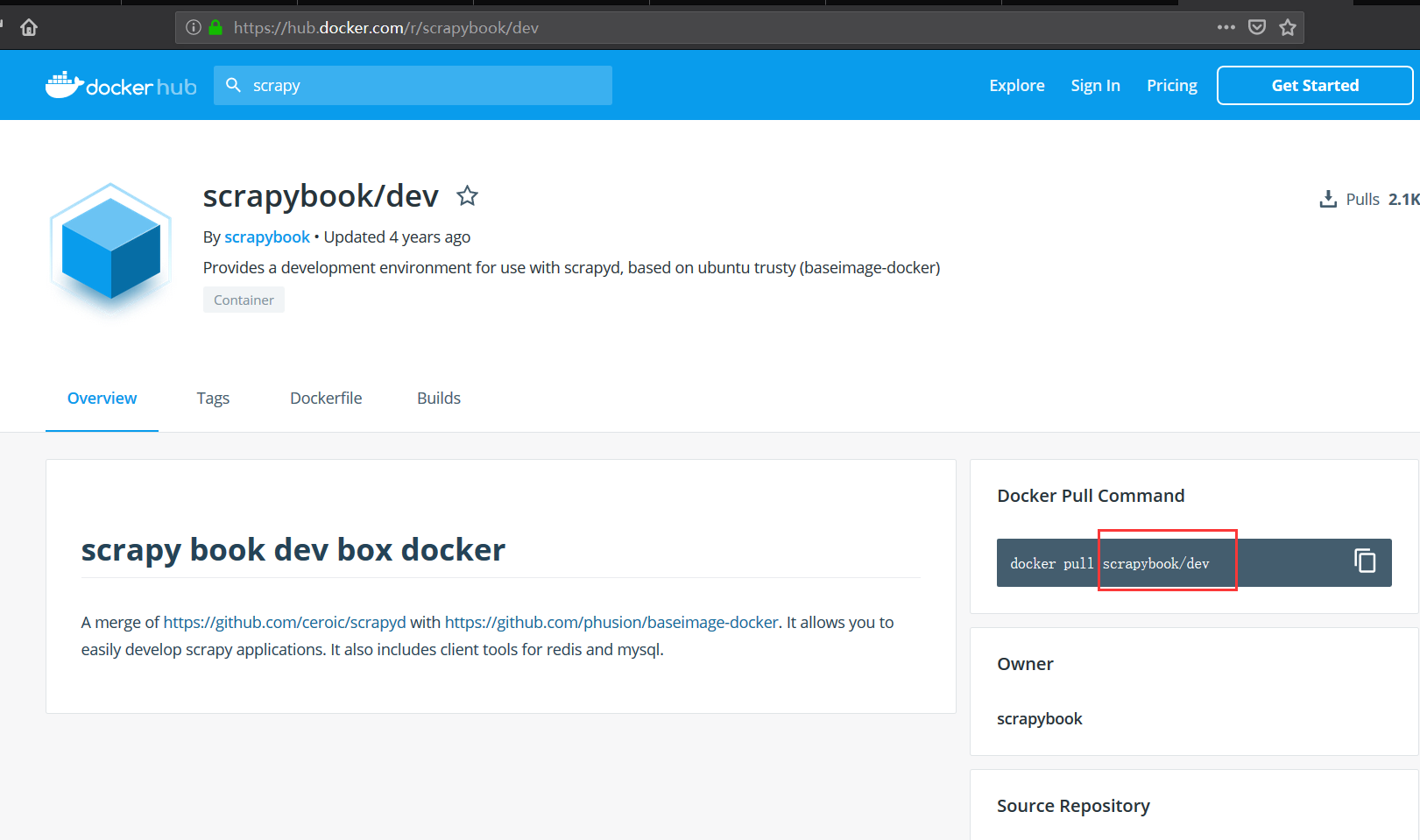Open page actions three-dot menu

point(1226,27)
